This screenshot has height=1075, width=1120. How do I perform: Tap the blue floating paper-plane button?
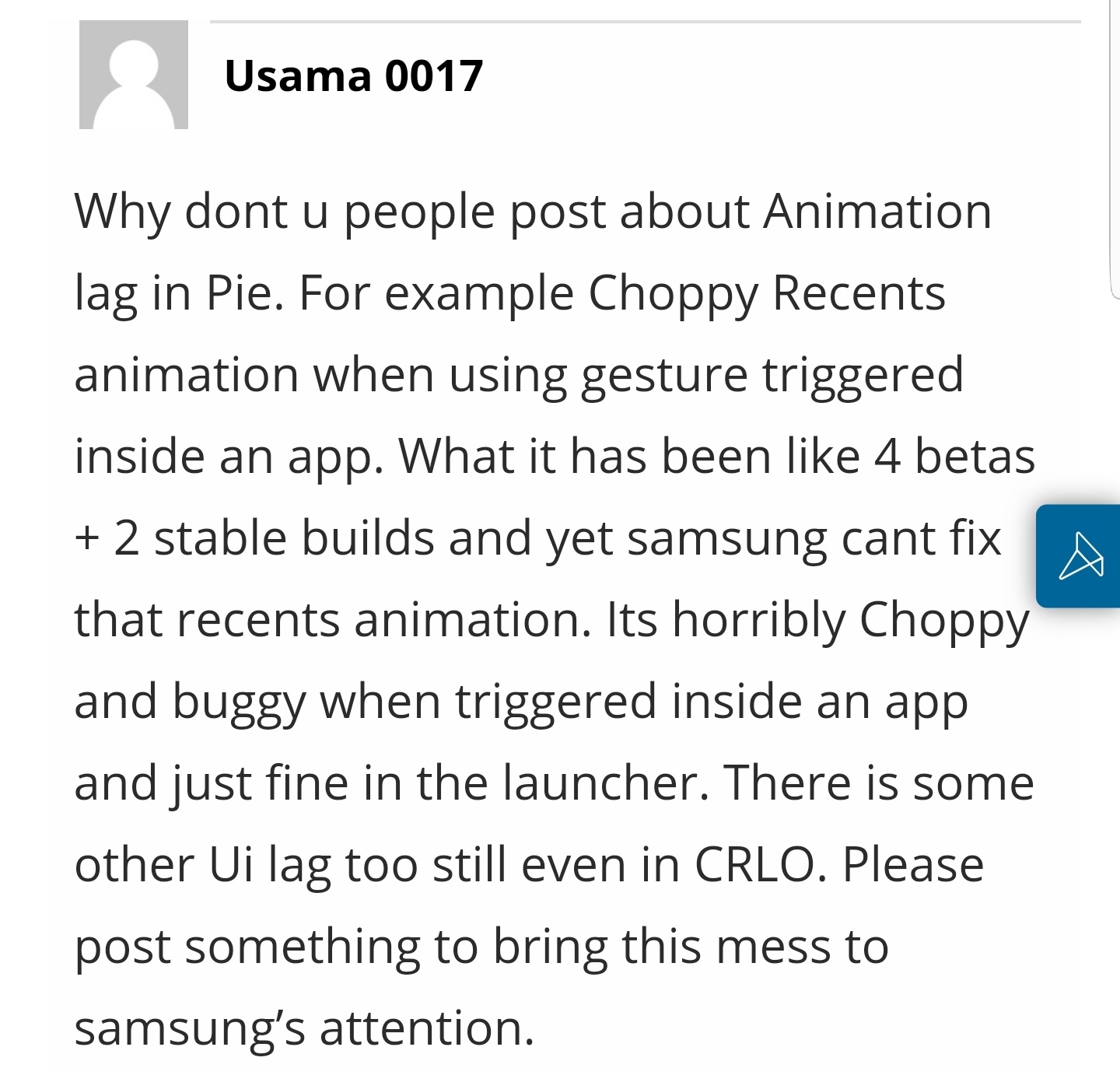pyautogui.click(x=1080, y=555)
